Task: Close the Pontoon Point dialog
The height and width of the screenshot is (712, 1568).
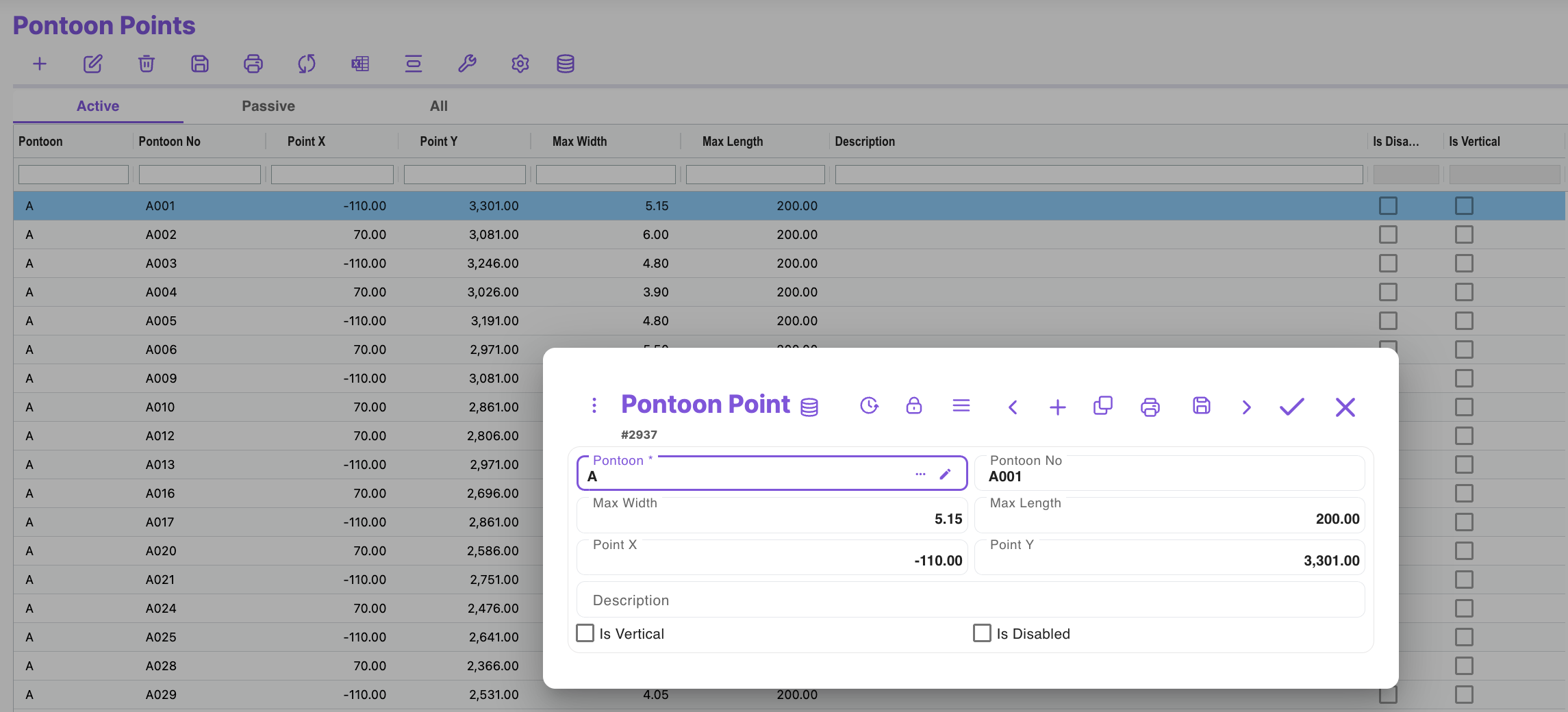Action: coord(1345,407)
